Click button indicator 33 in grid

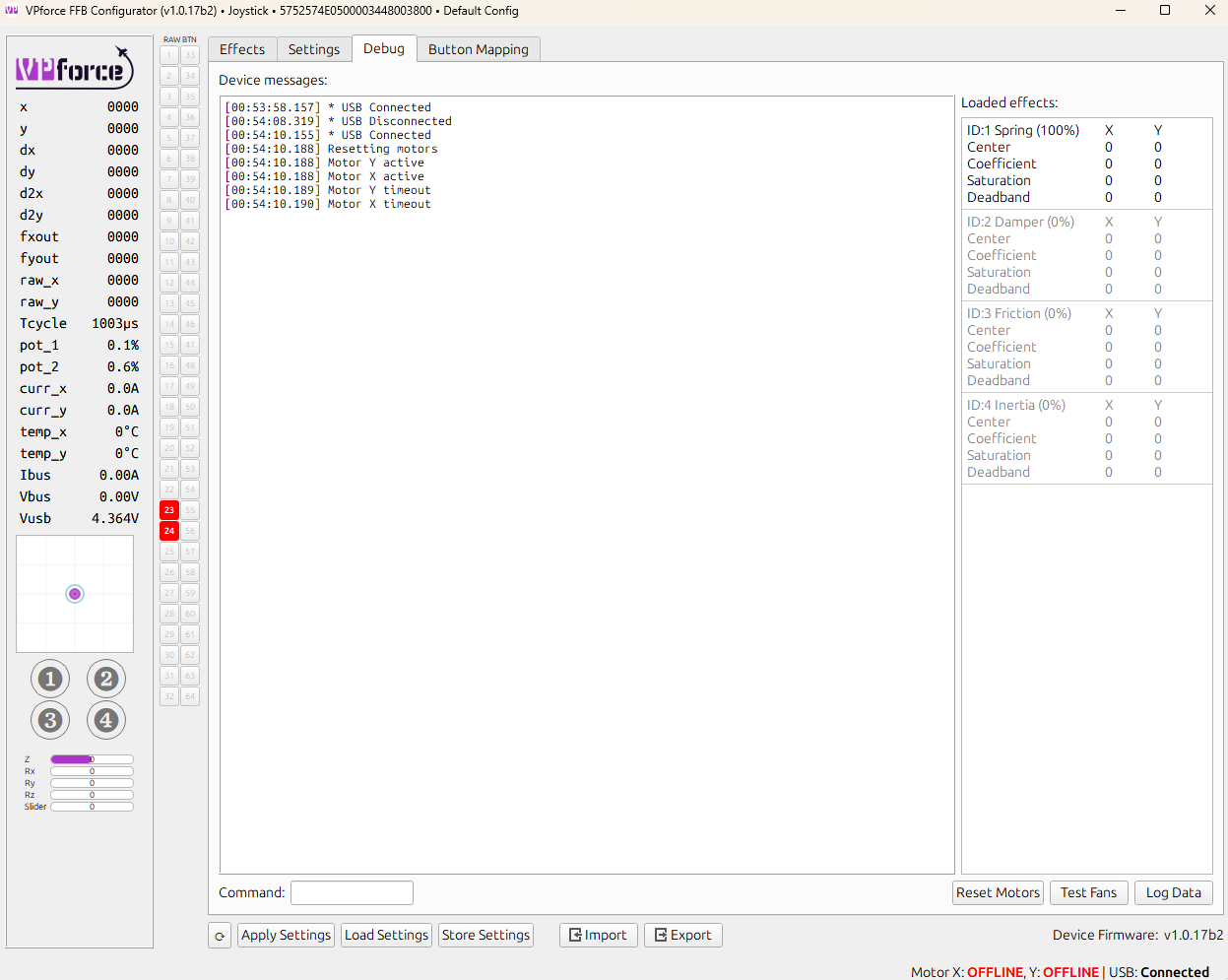[190, 55]
